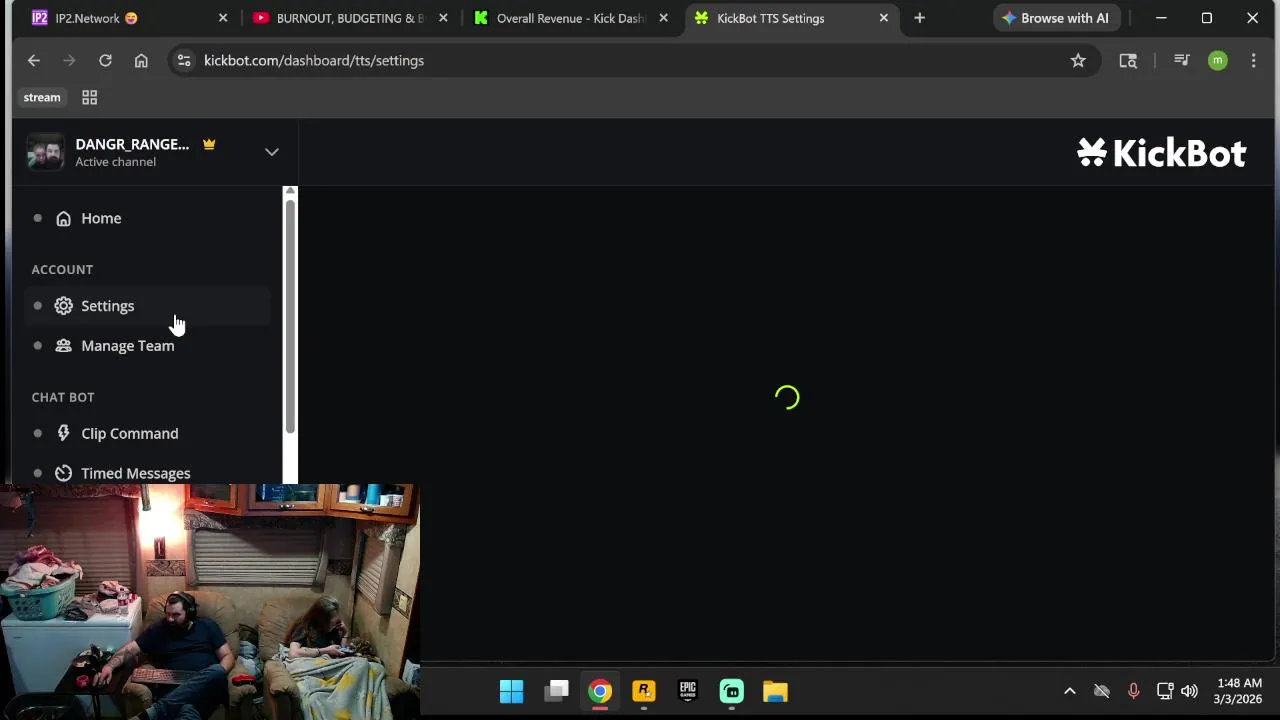
Task: Close the KickBot TTS Settings tab
Action: point(884,18)
